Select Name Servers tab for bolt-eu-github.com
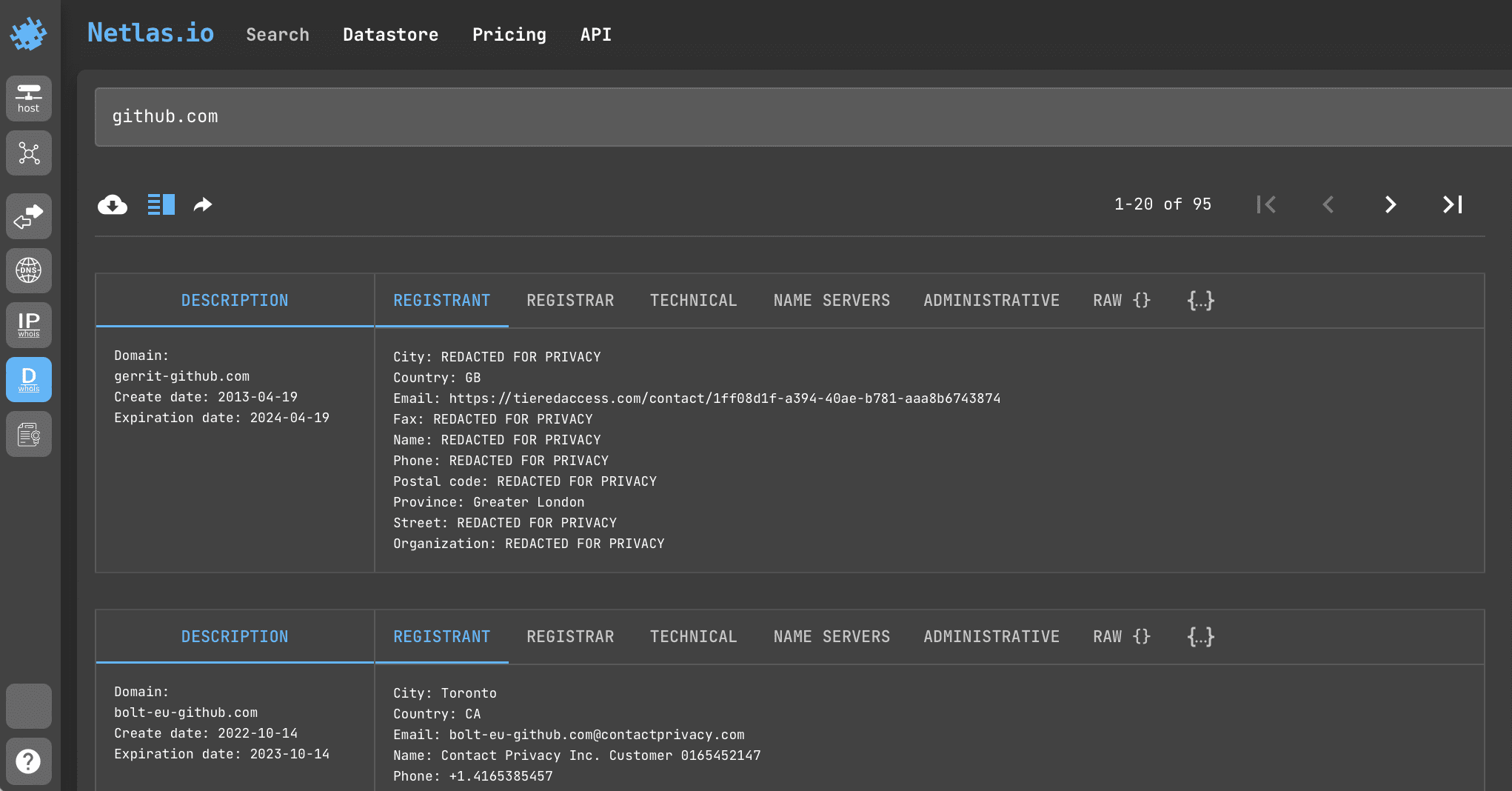This screenshot has width=1512, height=791. tap(832, 637)
